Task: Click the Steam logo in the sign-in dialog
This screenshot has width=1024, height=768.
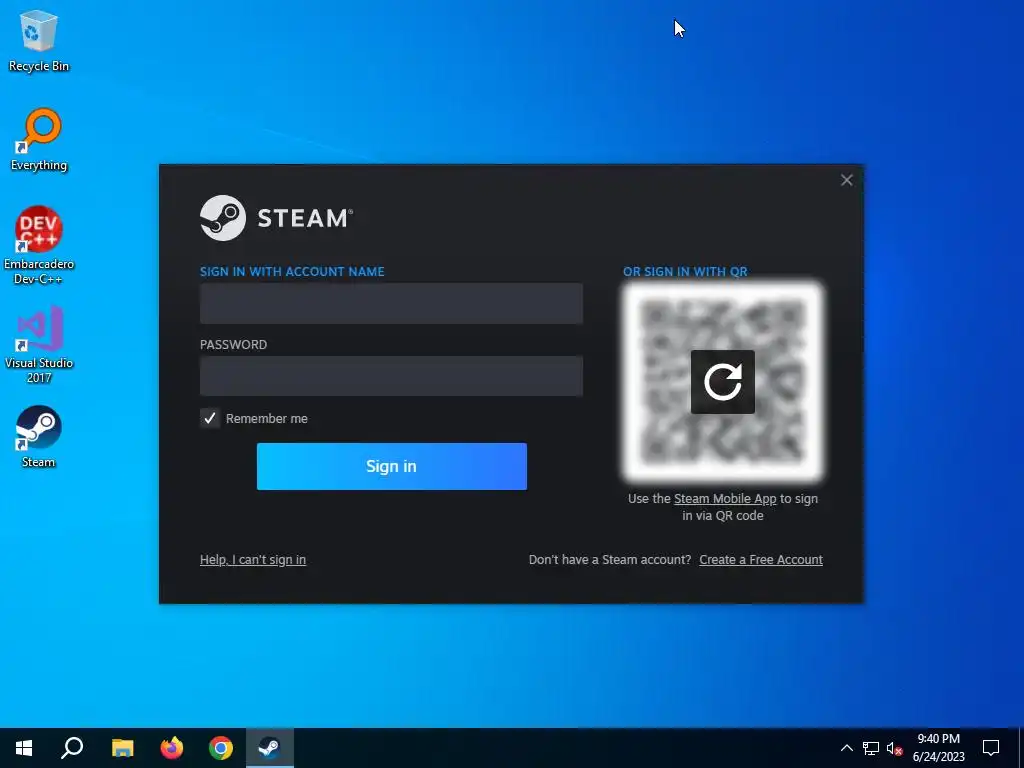Action: 276,218
